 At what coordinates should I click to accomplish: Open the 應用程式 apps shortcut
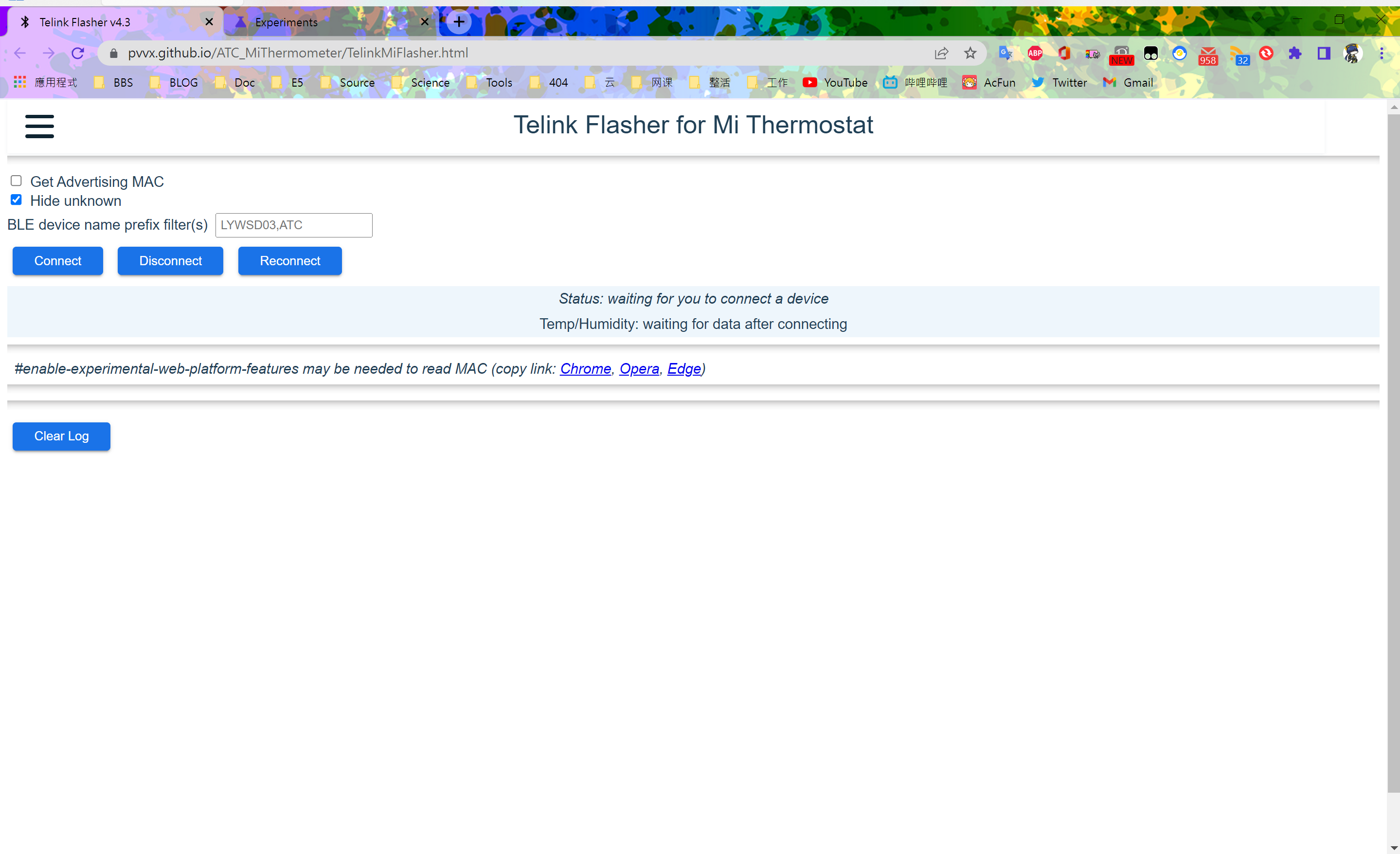tap(45, 82)
